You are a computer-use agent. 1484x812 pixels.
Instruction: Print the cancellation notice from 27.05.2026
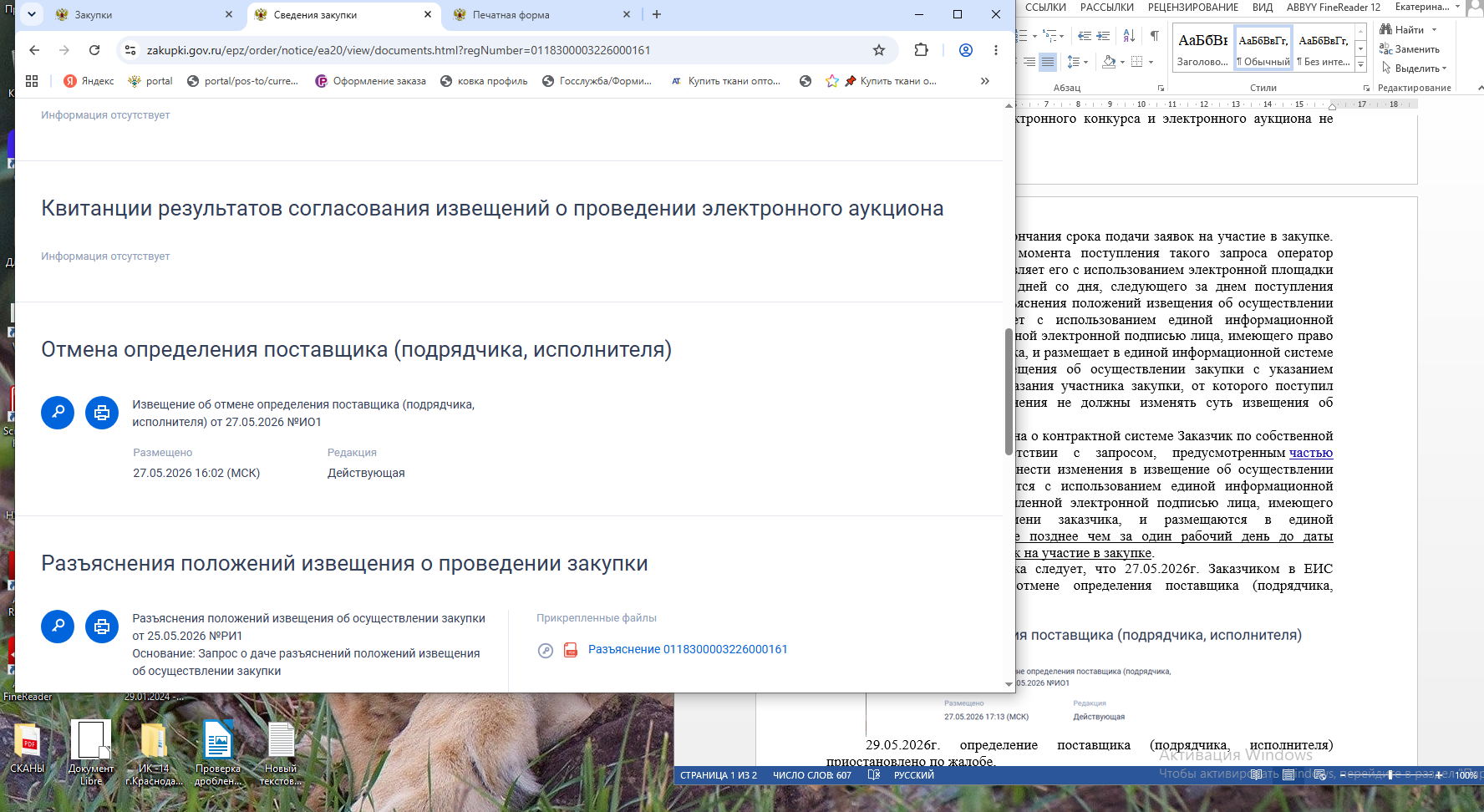pyautogui.click(x=102, y=413)
